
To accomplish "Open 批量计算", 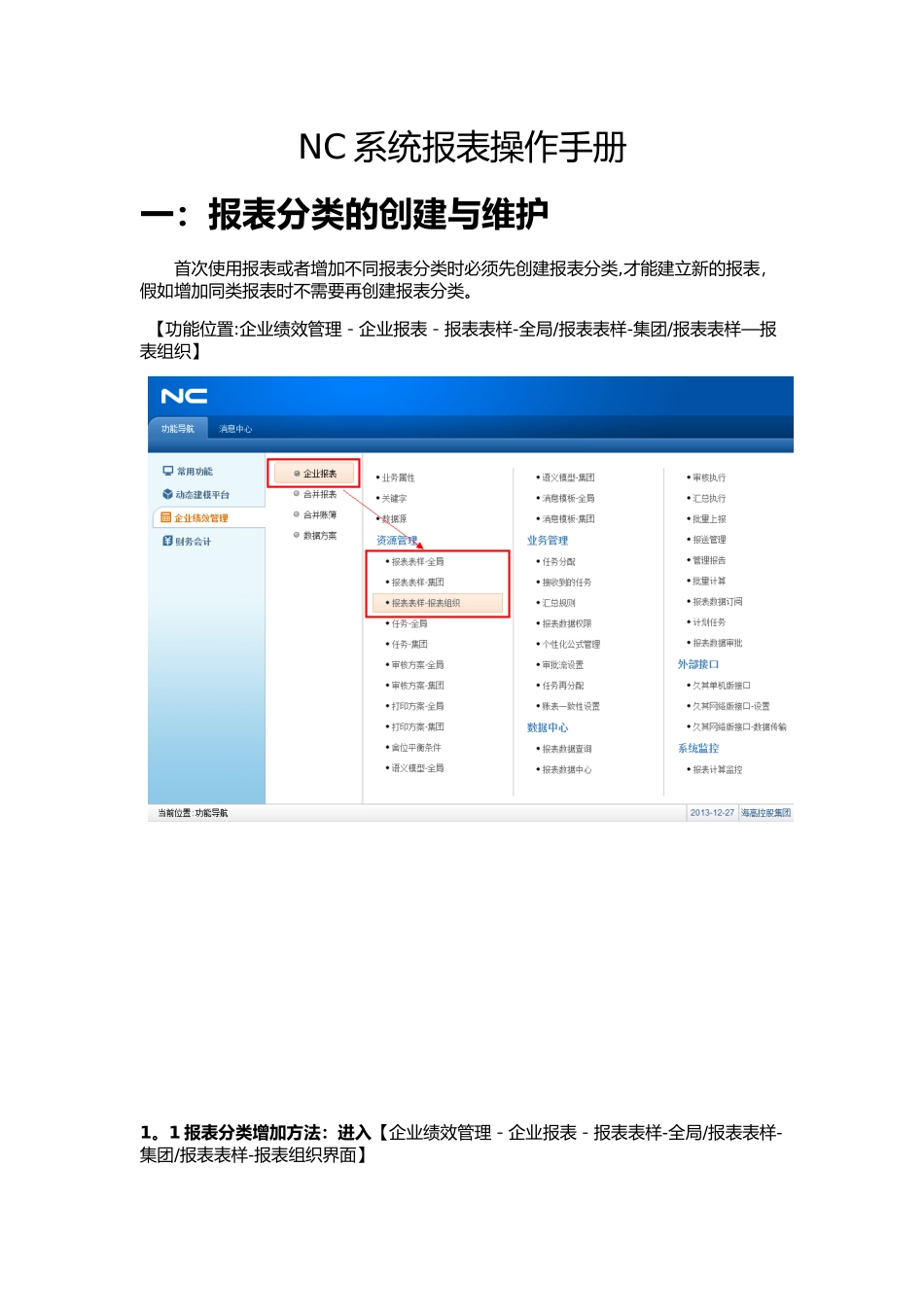I will tap(709, 581).
